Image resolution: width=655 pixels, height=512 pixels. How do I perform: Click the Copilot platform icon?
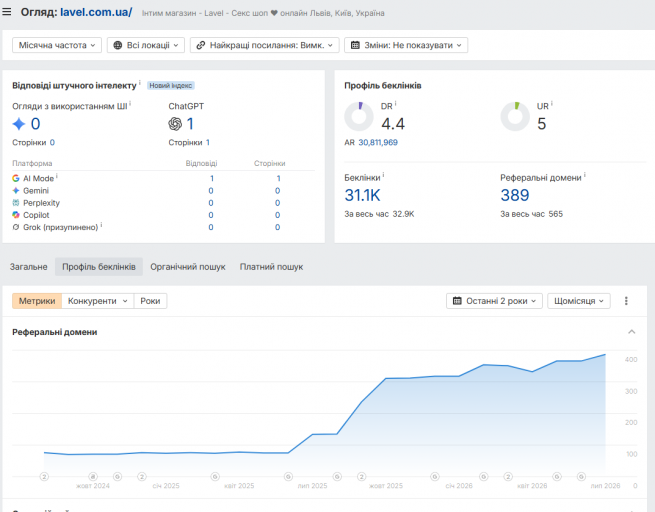[x=16, y=215]
